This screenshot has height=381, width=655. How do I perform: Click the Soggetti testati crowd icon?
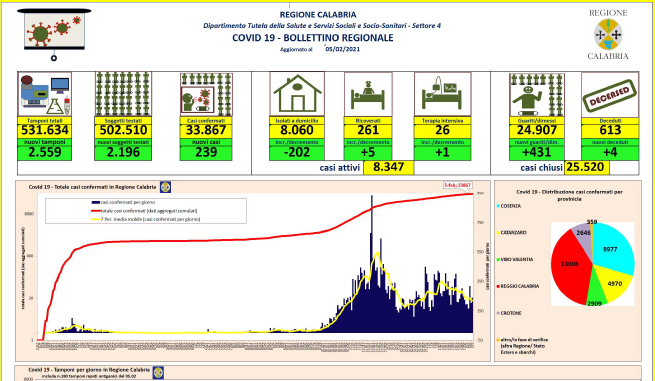pyautogui.click(x=123, y=94)
